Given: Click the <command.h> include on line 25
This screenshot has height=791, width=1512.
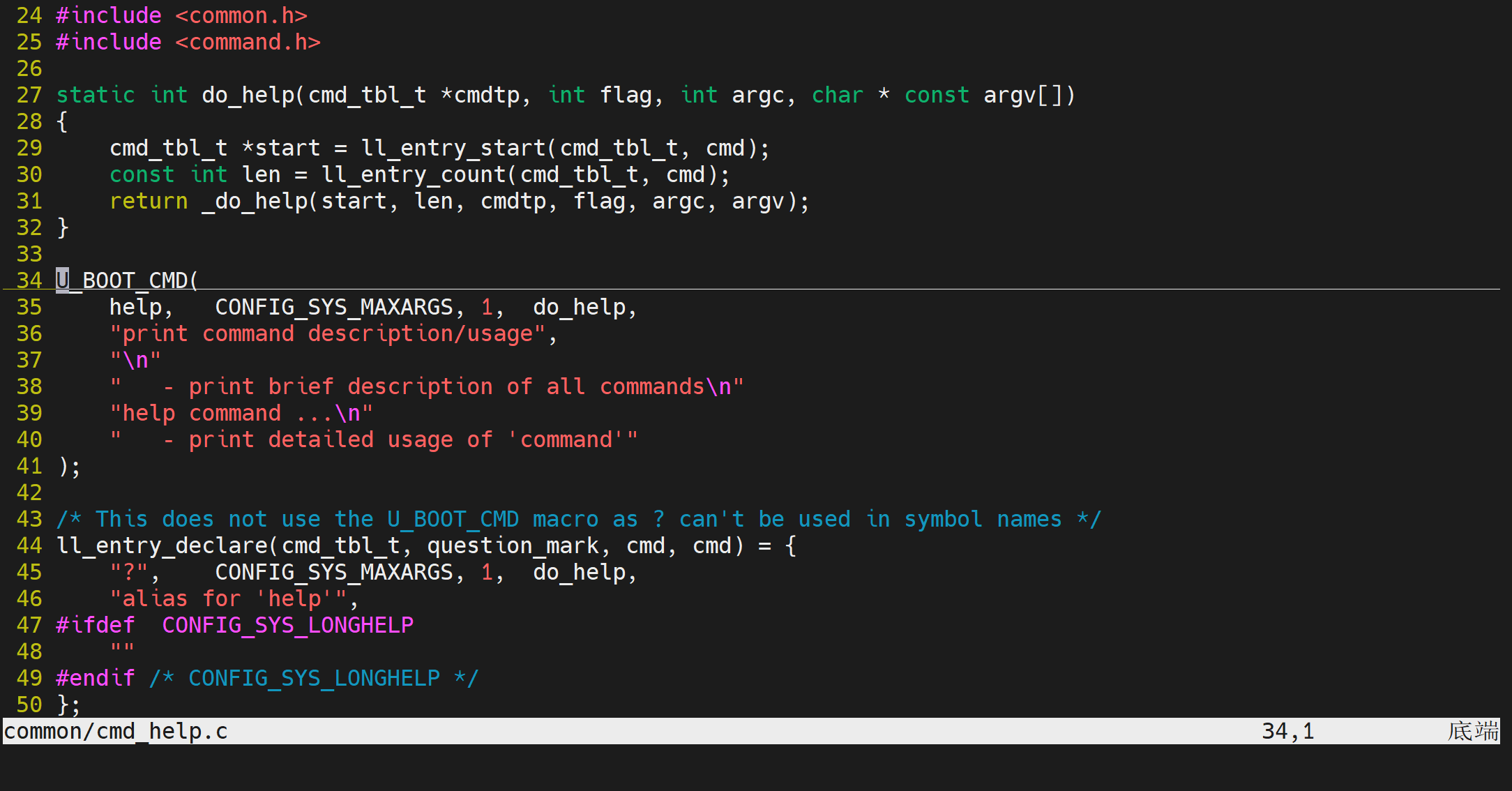Looking at the screenshot, I should coord(248,42).
